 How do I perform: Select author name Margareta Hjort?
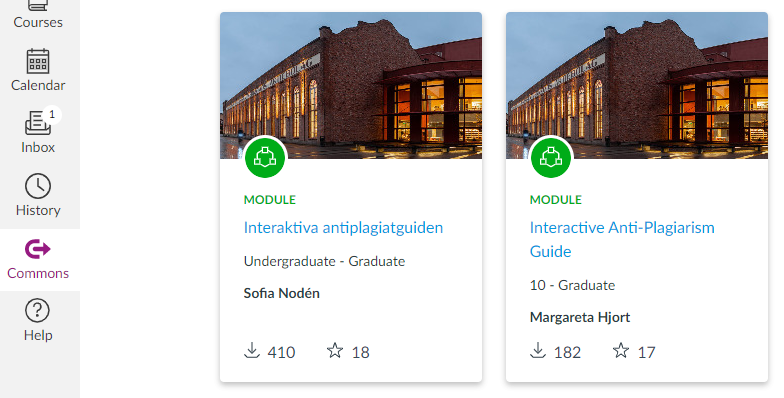(x=580, y=317)
